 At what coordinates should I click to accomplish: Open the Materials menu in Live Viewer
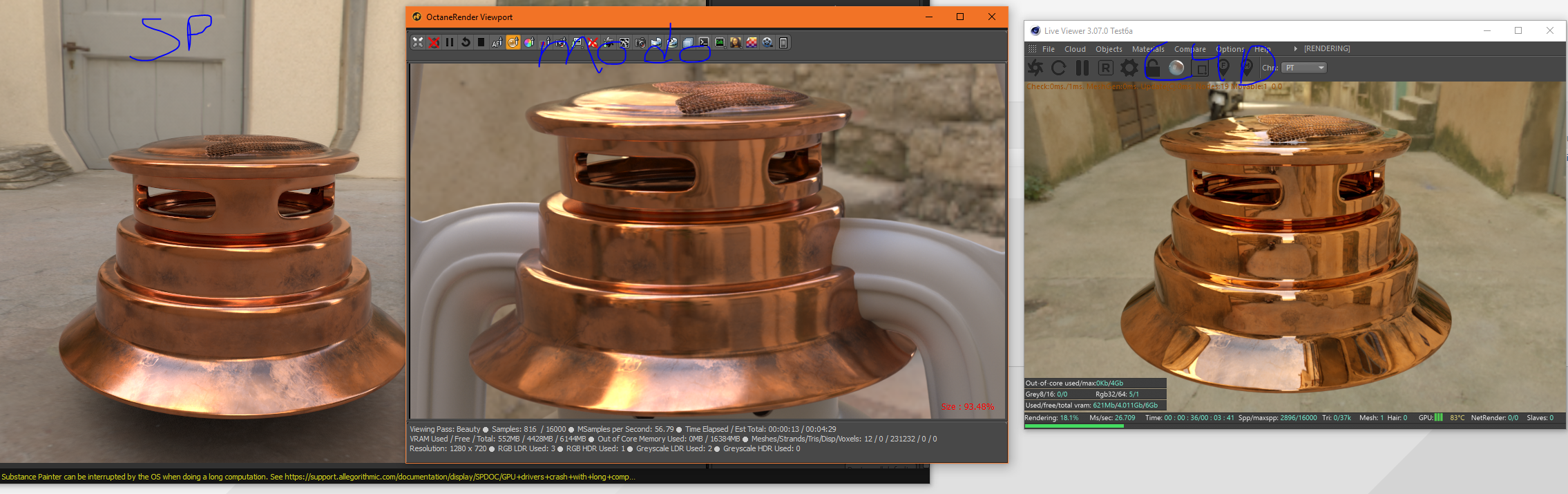(x=1148, y=49)
